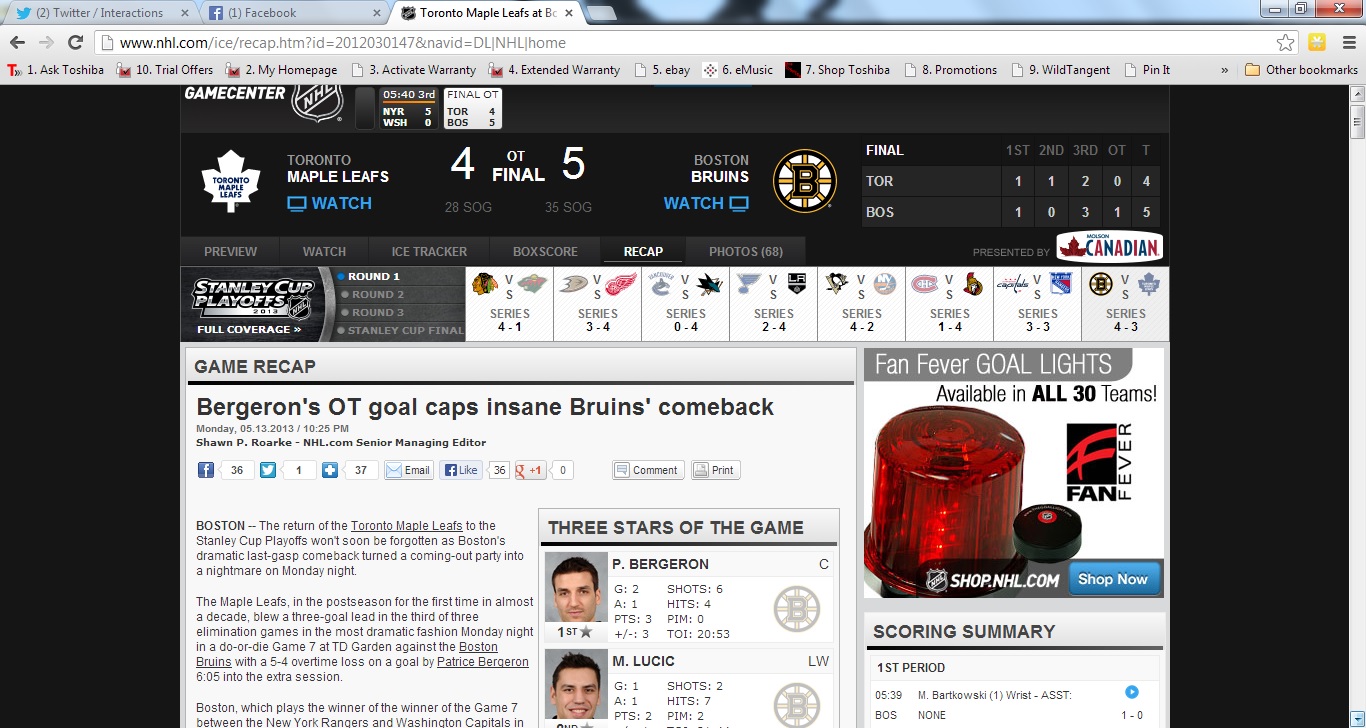Open the Chrome menu icon
Viewport: 1366px width, 728px height.
coord(1347,43)
